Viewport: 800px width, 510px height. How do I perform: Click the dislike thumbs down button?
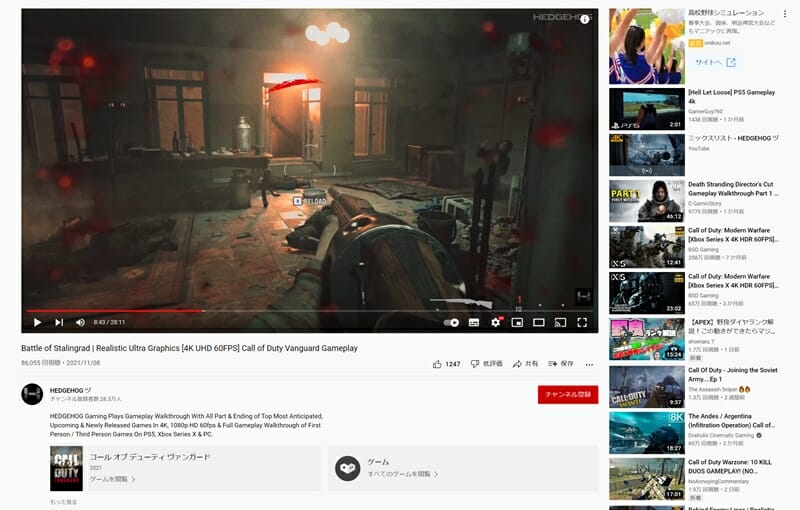point(487,364)
